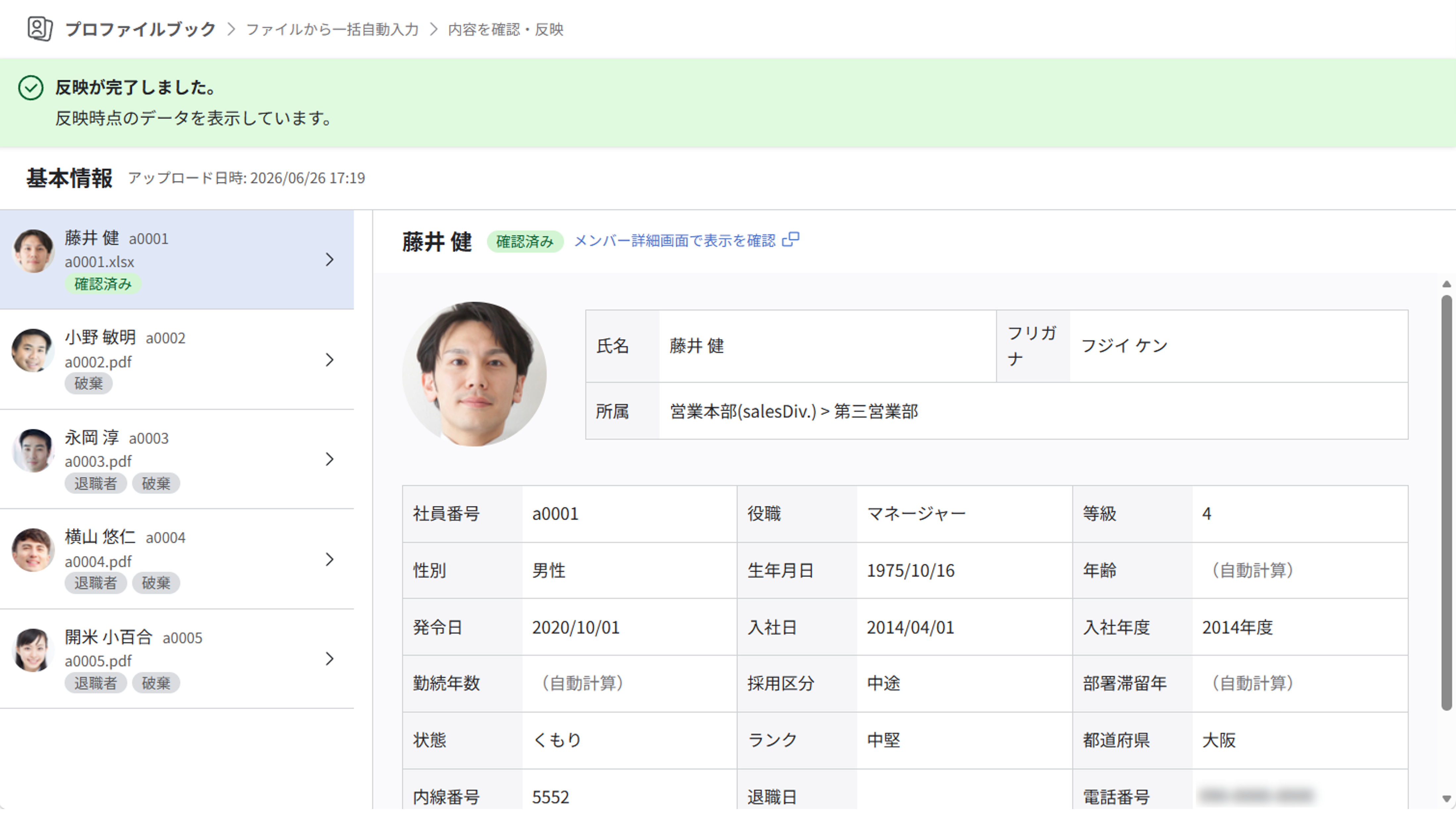
Task: Select 横山 悠仁's avatar in member list
Action: coord(33,550)
